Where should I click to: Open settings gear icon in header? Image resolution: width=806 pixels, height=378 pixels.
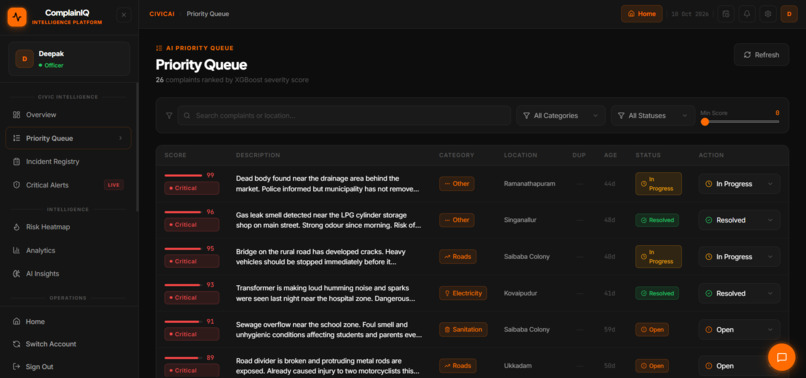pyautogui.click(x=768, y=14)
